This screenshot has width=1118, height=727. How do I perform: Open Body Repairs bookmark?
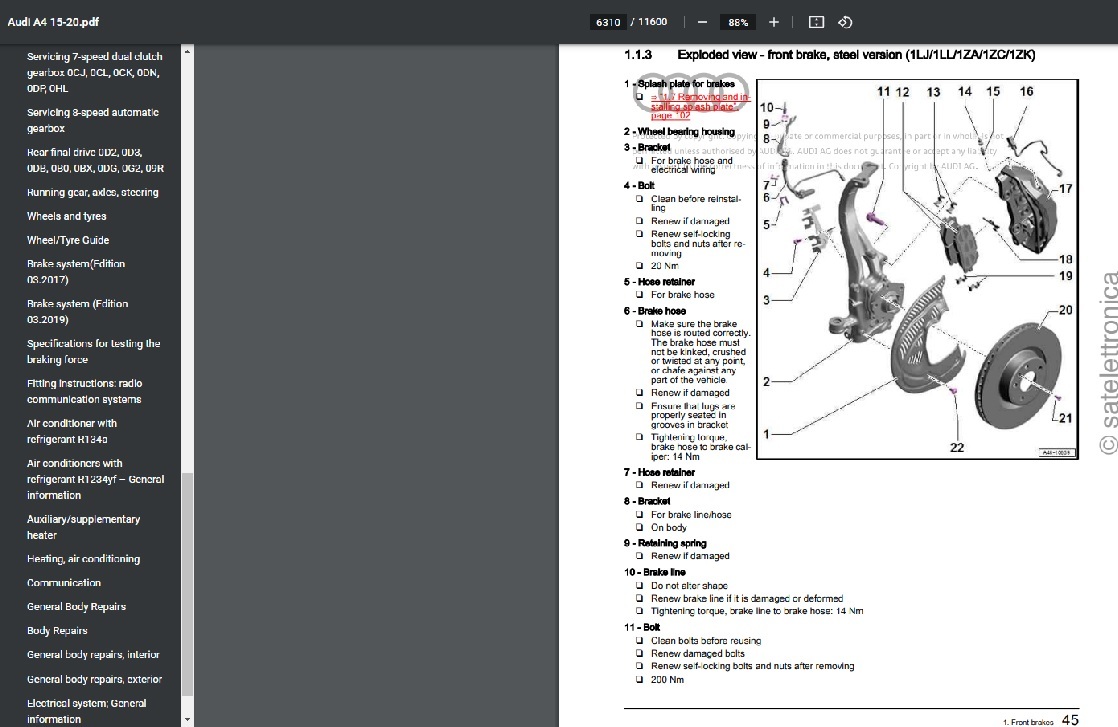coord(57,631)
